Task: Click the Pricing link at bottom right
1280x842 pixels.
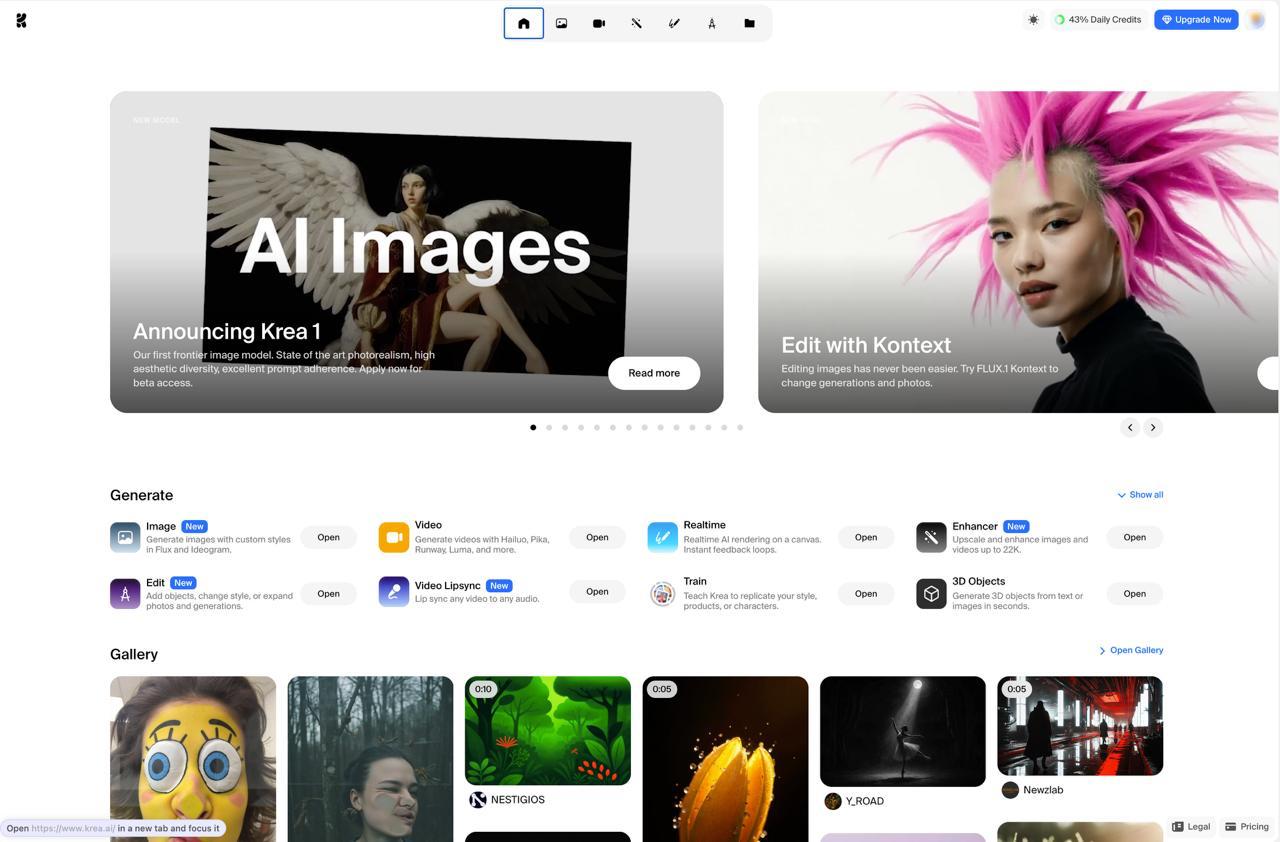Action: click(1247, 827)
